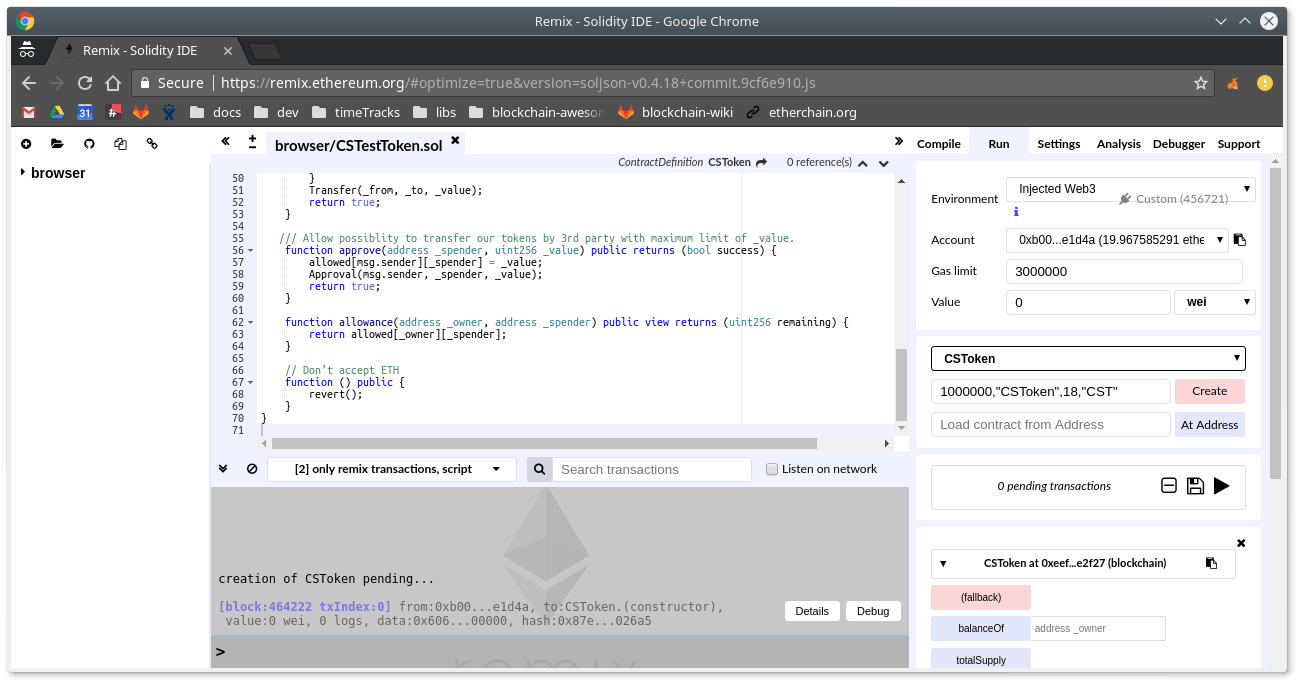Show Environment info via the blue i icon

pyautogui.click(x=1016, y=212)
